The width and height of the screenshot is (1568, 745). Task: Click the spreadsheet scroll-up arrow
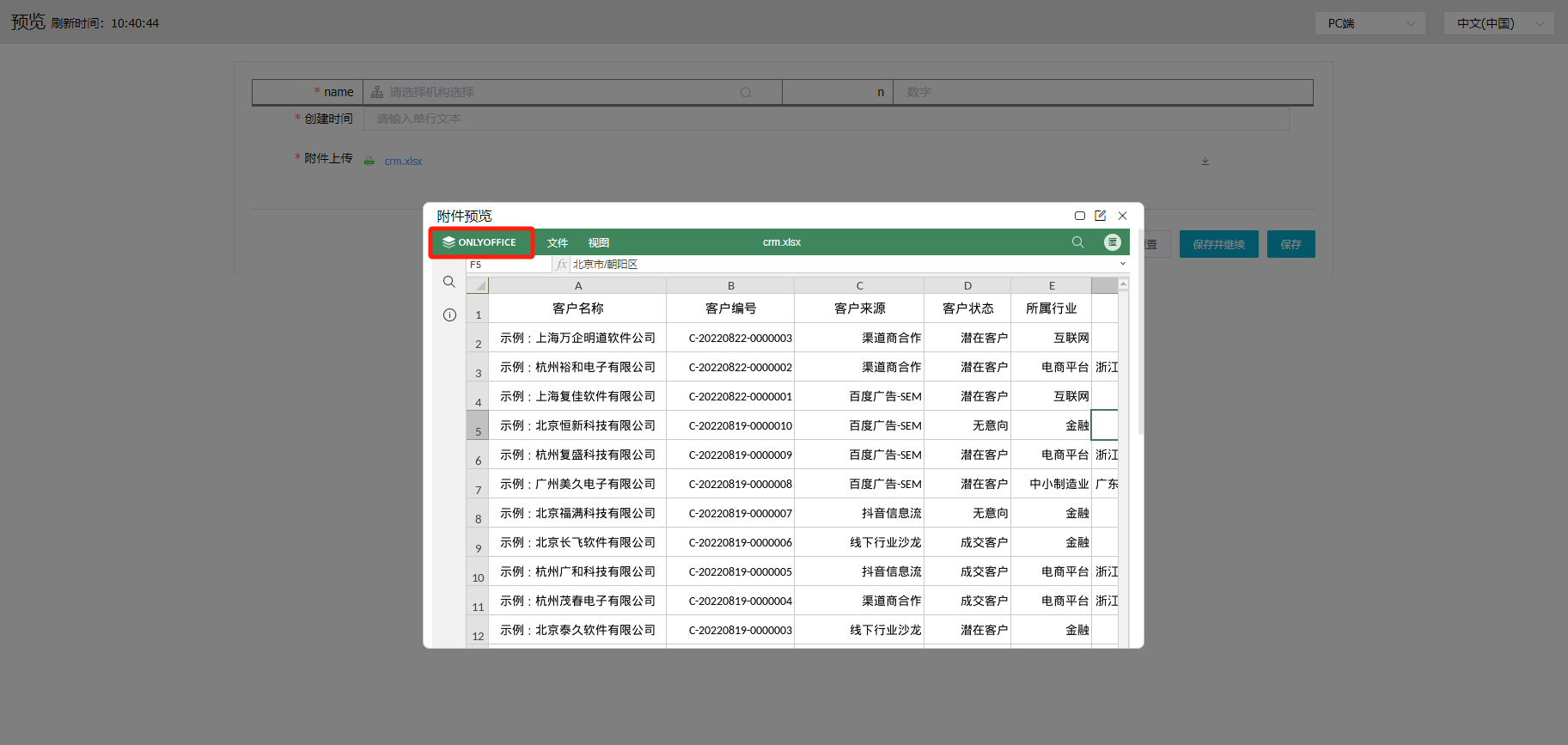tap(1123, 284)
